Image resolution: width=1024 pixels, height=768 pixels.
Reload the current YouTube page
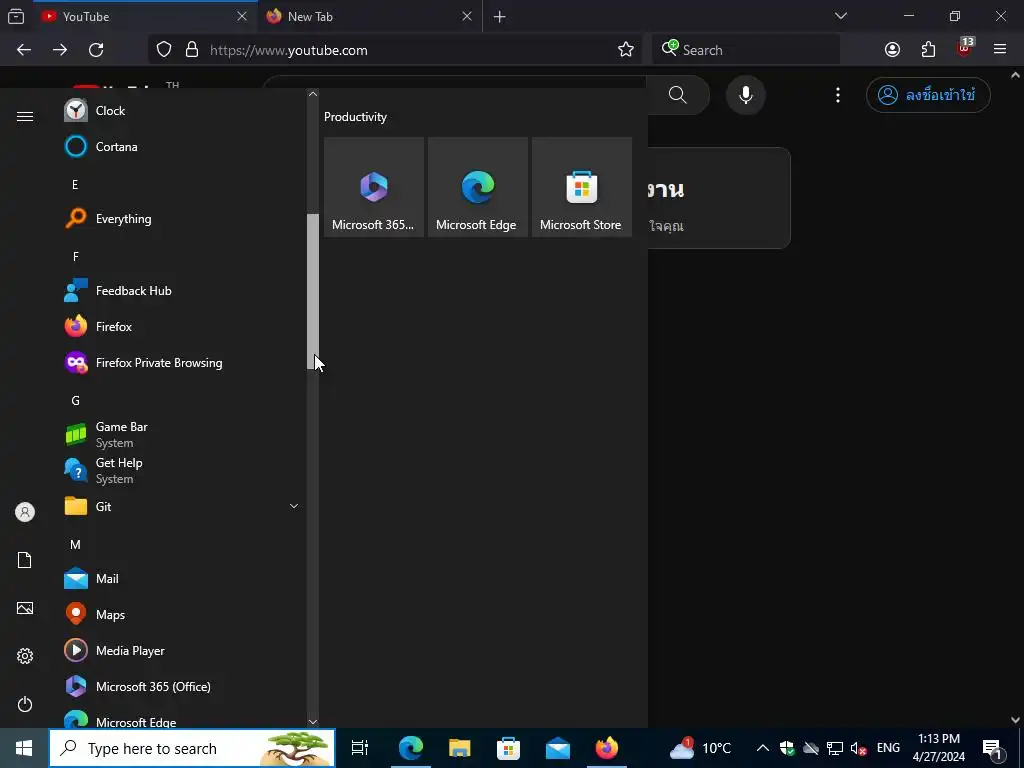coord(96,50)
